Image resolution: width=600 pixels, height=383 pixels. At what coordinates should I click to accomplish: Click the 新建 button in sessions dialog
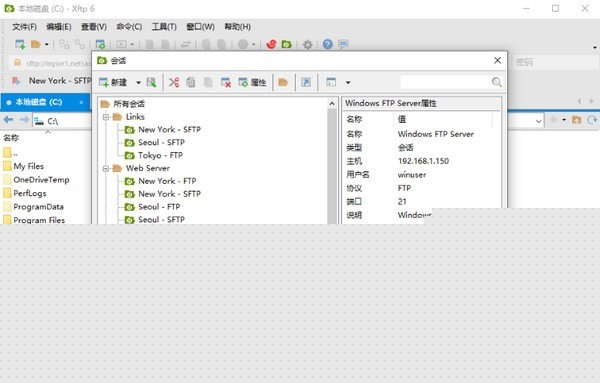coord(113,82)
